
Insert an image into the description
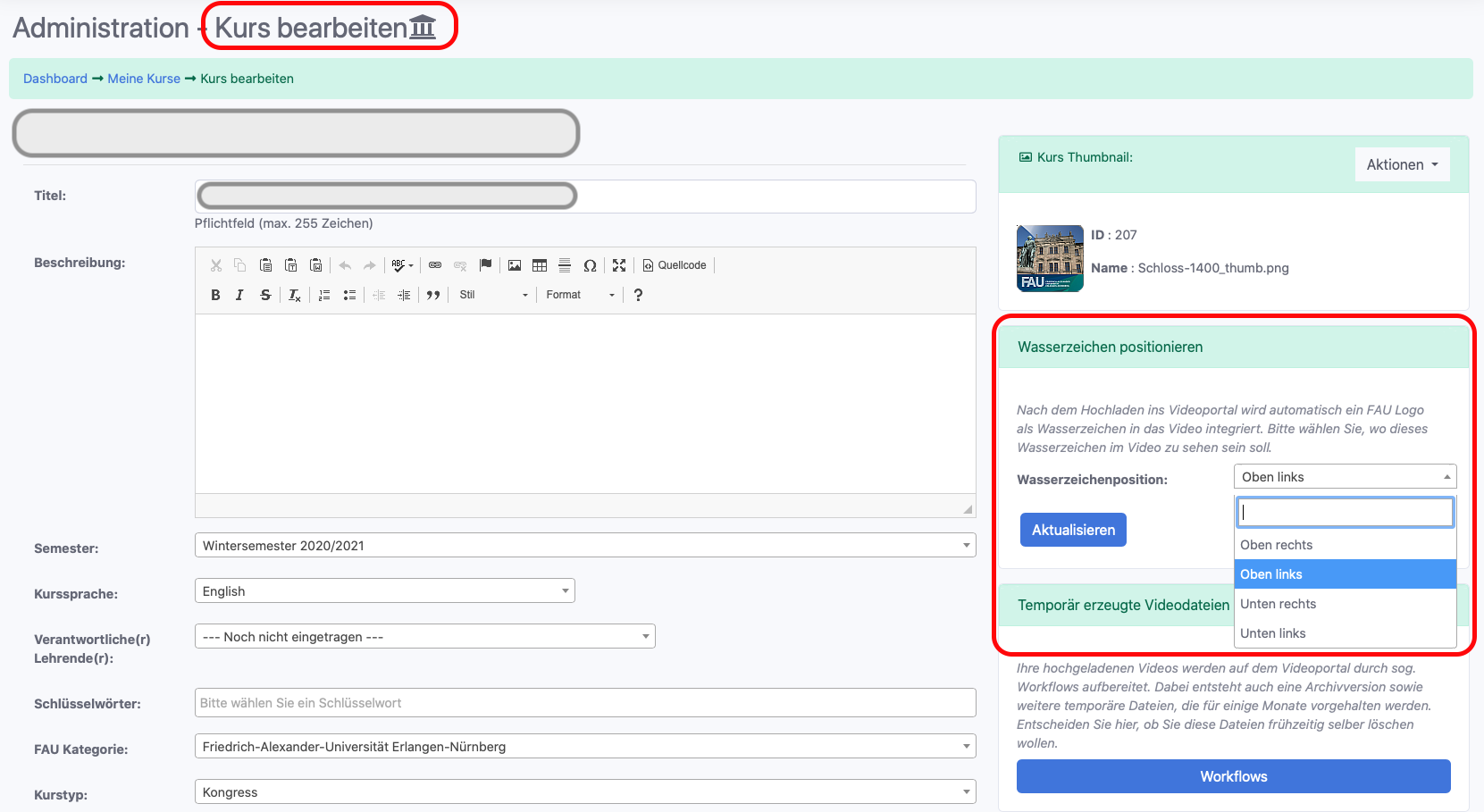pyautogui.click(x=515, y=265)
